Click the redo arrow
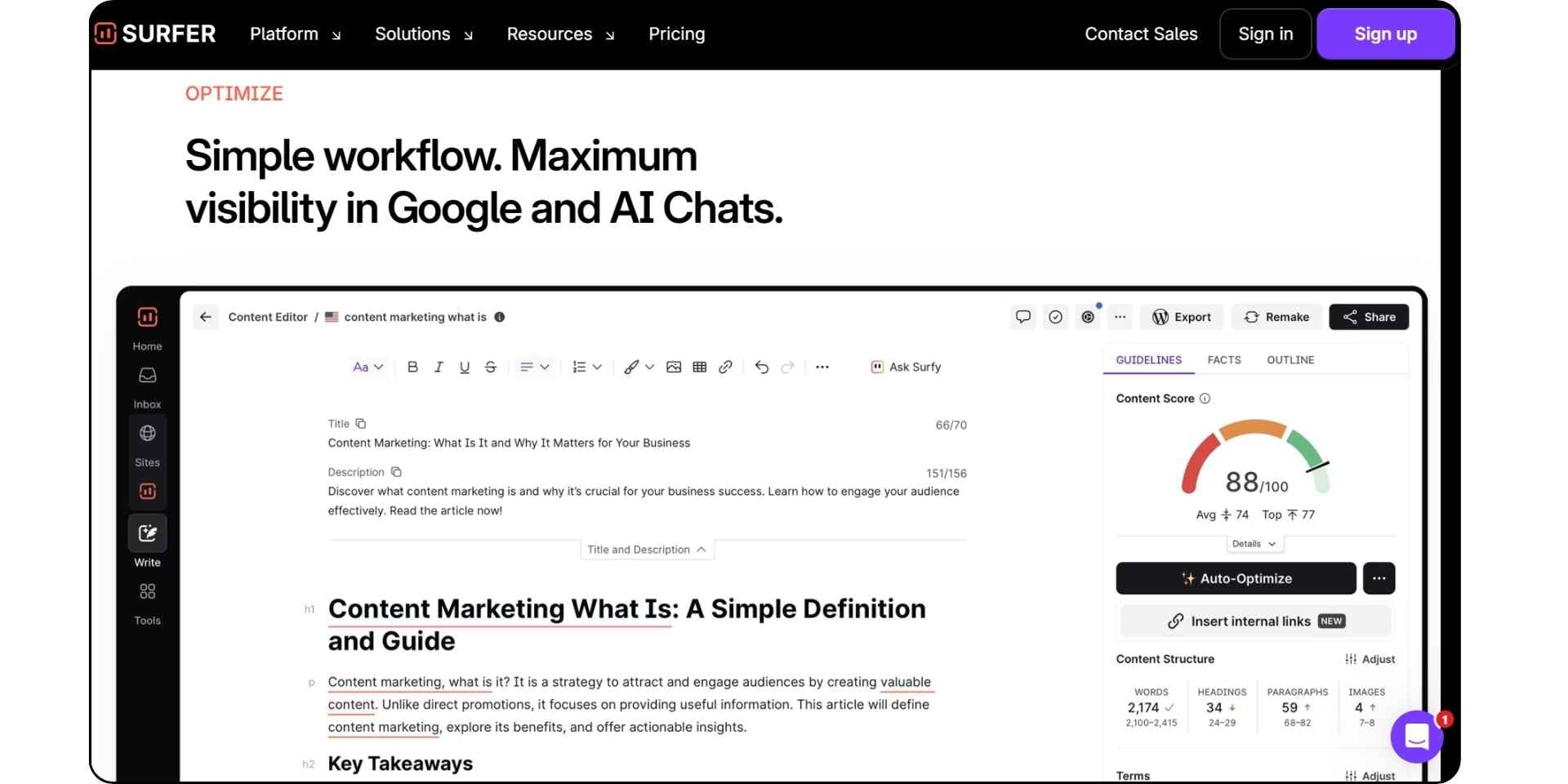1568x784 pixels. [787, 367]
